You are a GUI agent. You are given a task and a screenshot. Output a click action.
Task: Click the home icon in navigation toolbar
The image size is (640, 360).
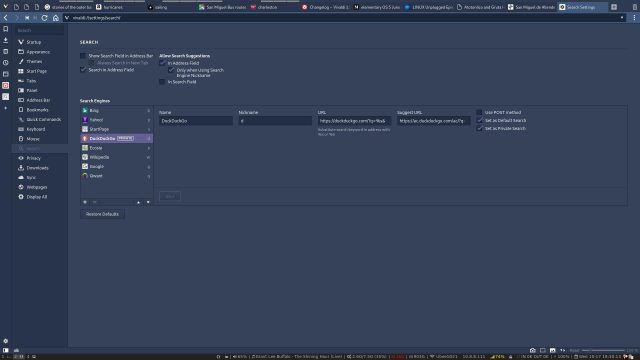[x=56, y=18]
